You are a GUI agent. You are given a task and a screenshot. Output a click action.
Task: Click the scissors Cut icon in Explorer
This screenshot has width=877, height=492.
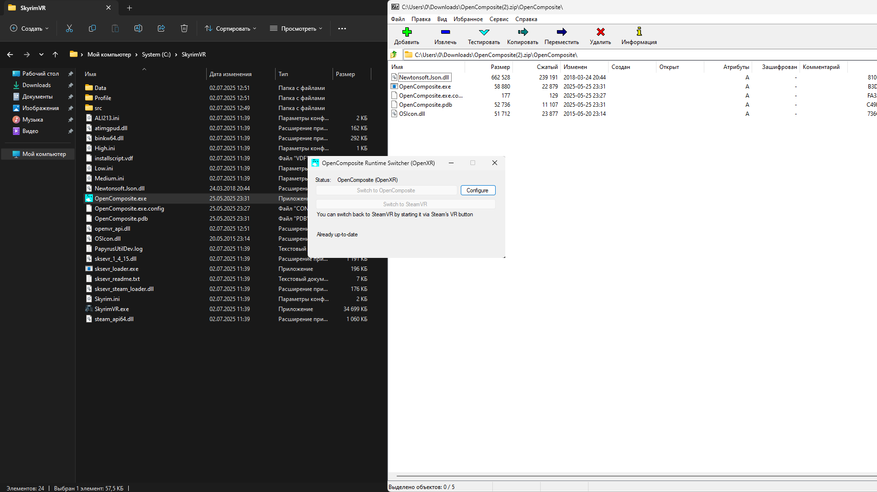(69, 28)
